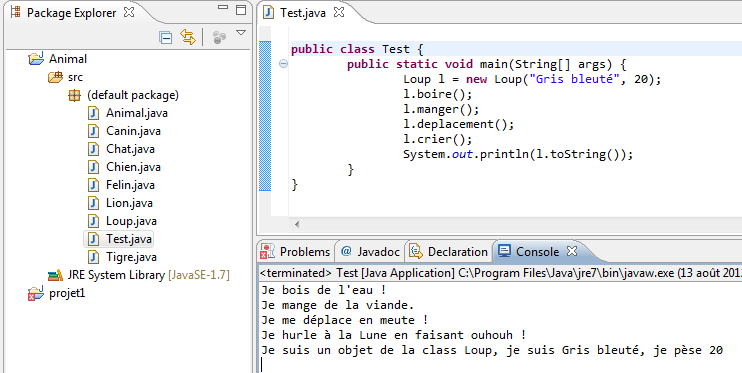The width and height of the screenshot is (742, 373).
Task: Click the Loup.java file icon
Action: point(93,221)
